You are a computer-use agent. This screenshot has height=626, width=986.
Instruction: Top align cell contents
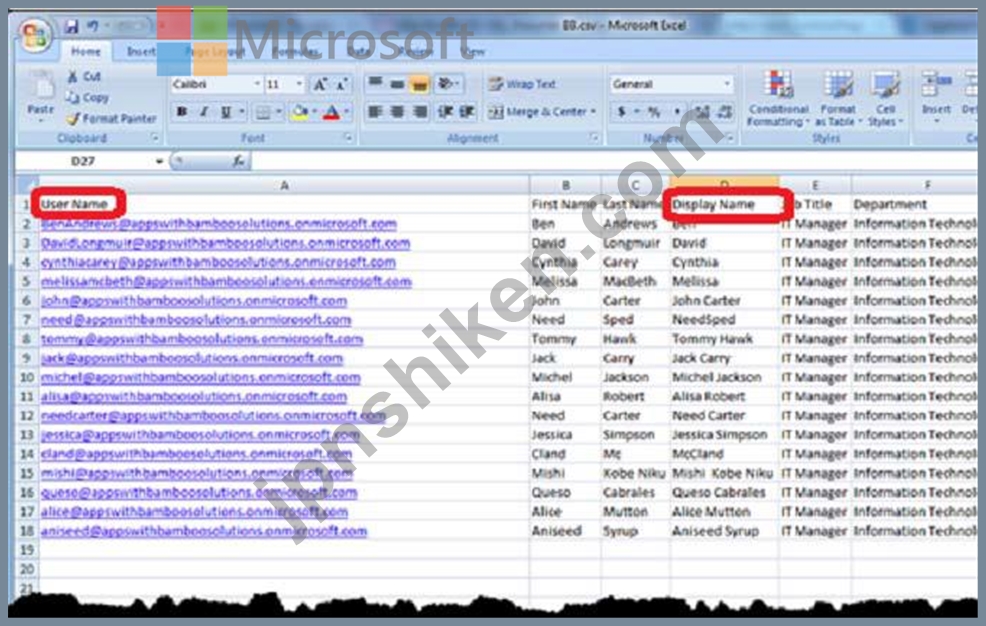click(x=375, y=84)
